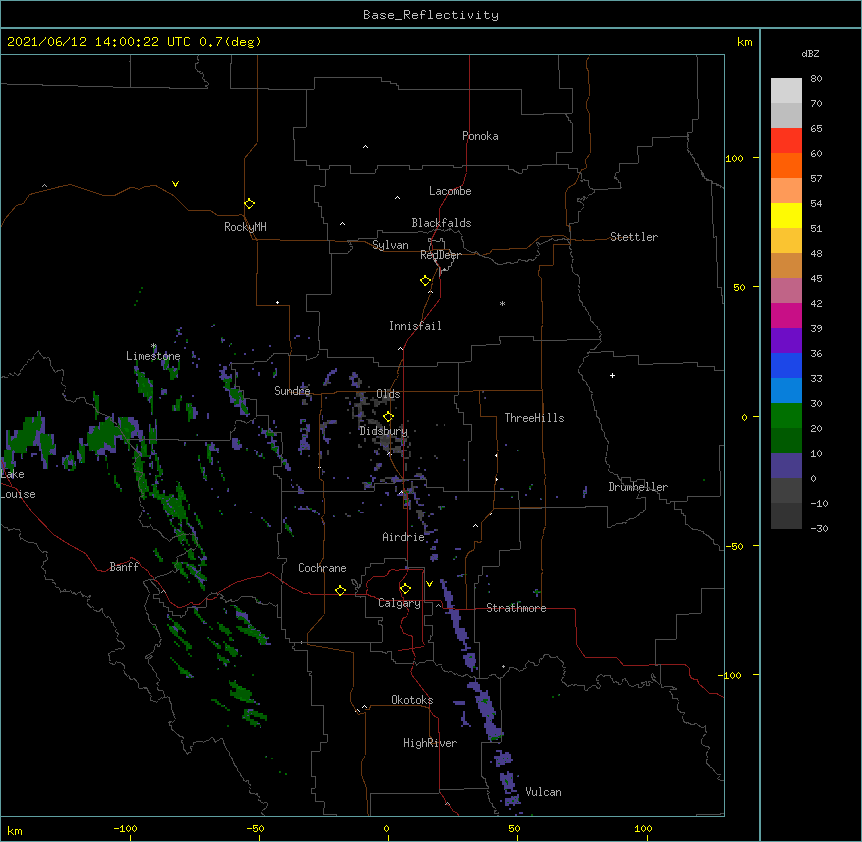Click the Sundre town label
The image size is (862, 842).
click(292, 391)
